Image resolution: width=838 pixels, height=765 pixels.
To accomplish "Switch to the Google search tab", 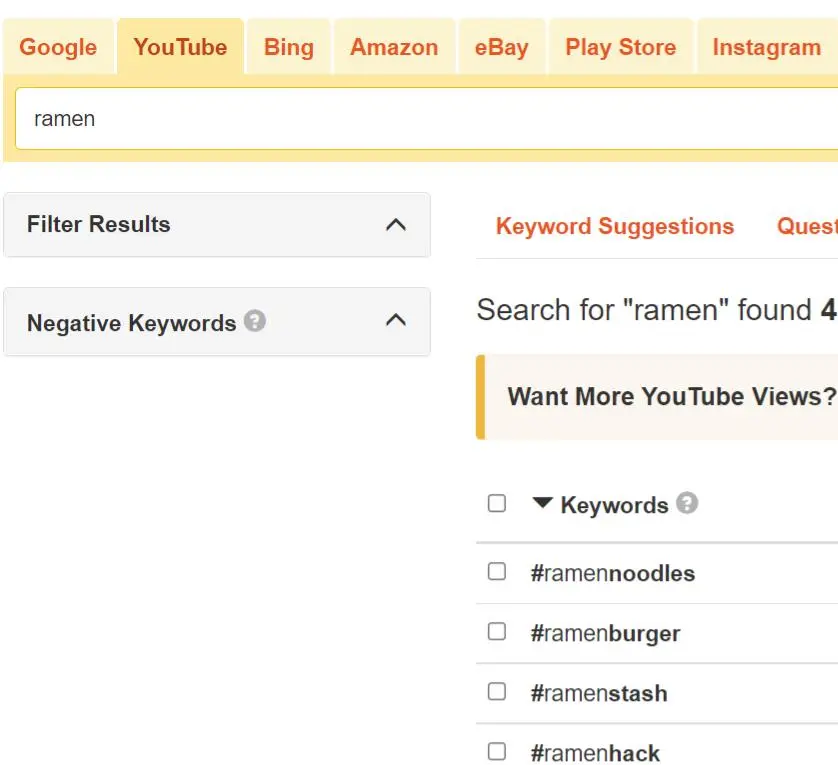I will tap(58, 46).
